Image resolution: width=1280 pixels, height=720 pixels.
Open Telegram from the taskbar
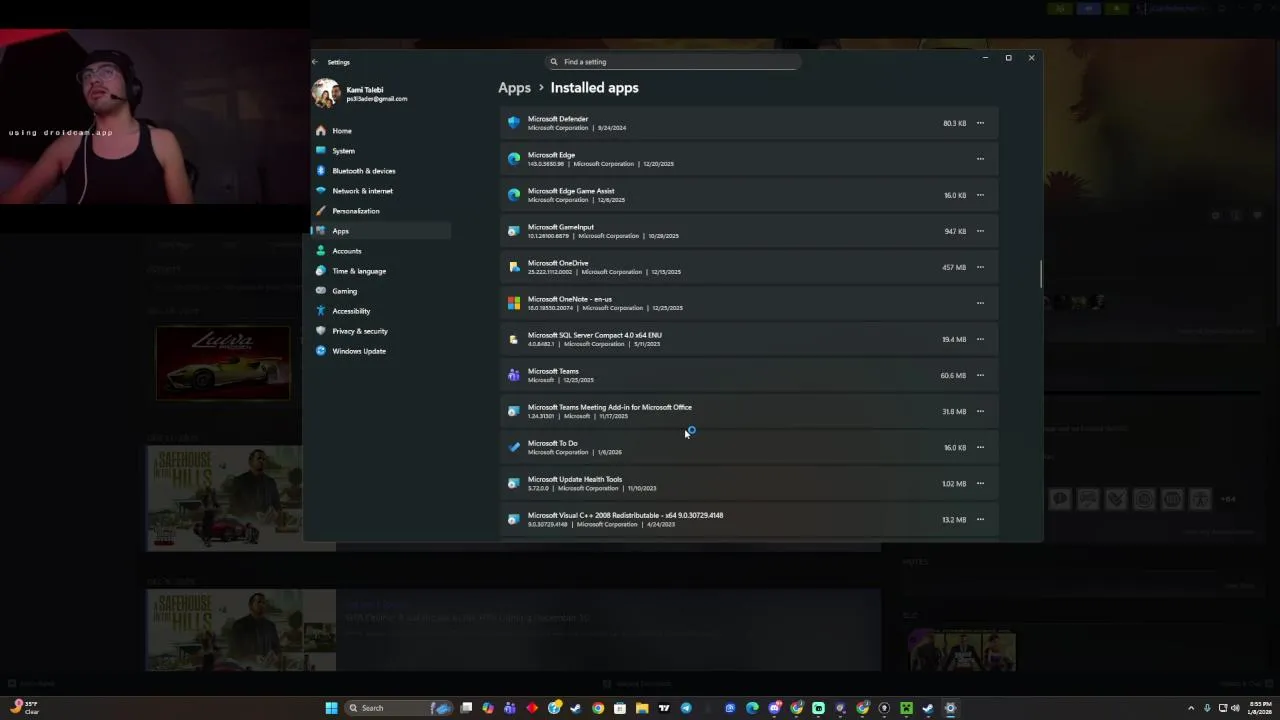click(686, 708)
